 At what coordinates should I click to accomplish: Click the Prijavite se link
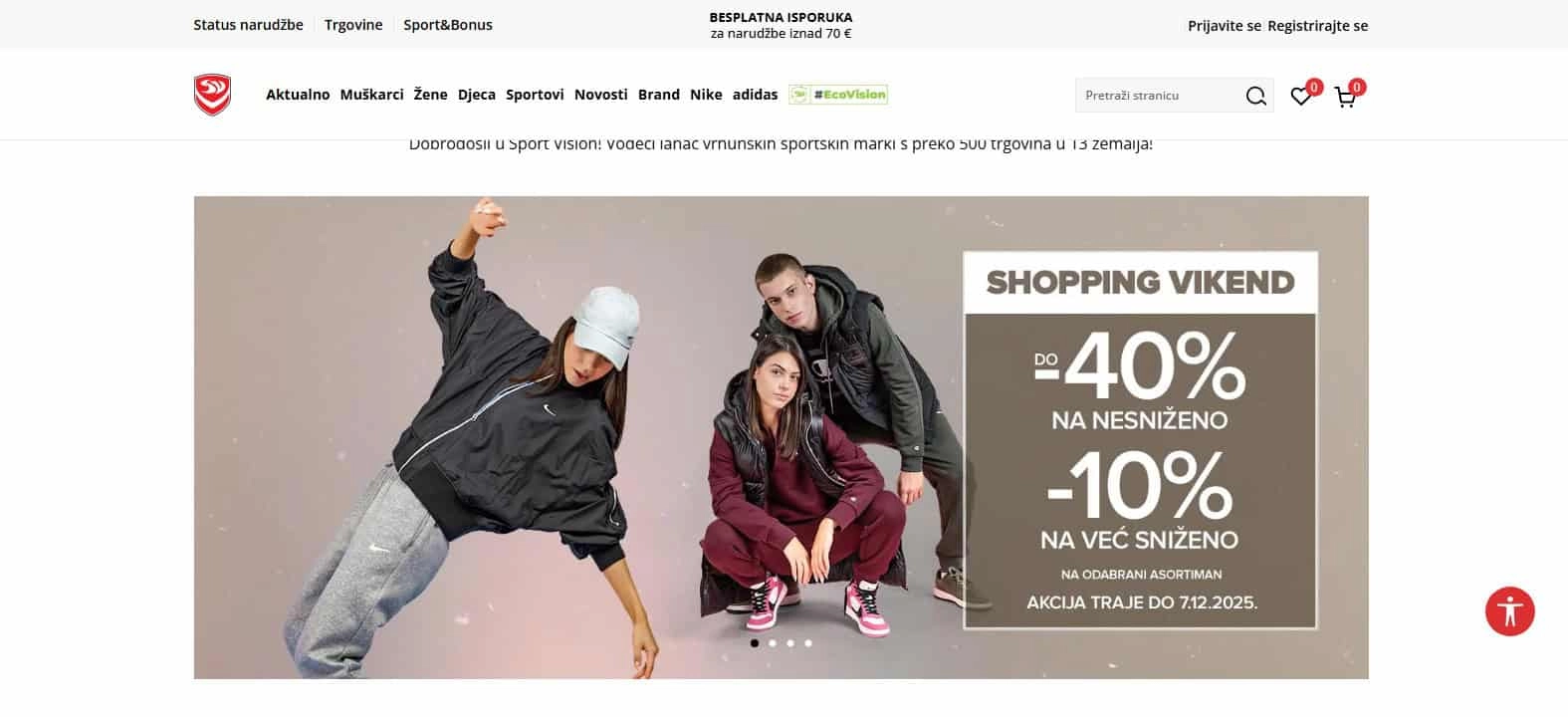[1225, 26]
